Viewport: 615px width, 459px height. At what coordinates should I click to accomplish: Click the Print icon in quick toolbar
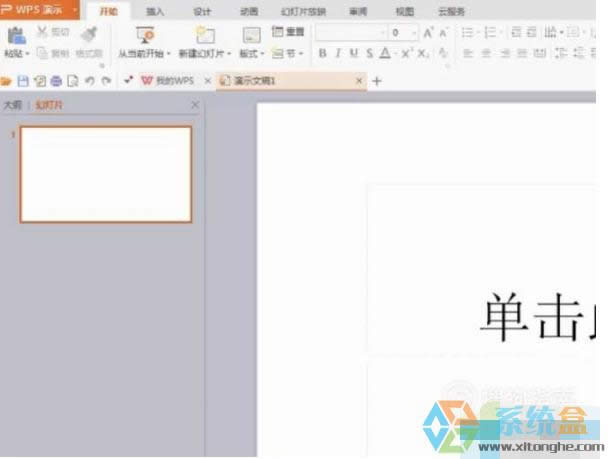pyautogui.click(x=56, y=81)
